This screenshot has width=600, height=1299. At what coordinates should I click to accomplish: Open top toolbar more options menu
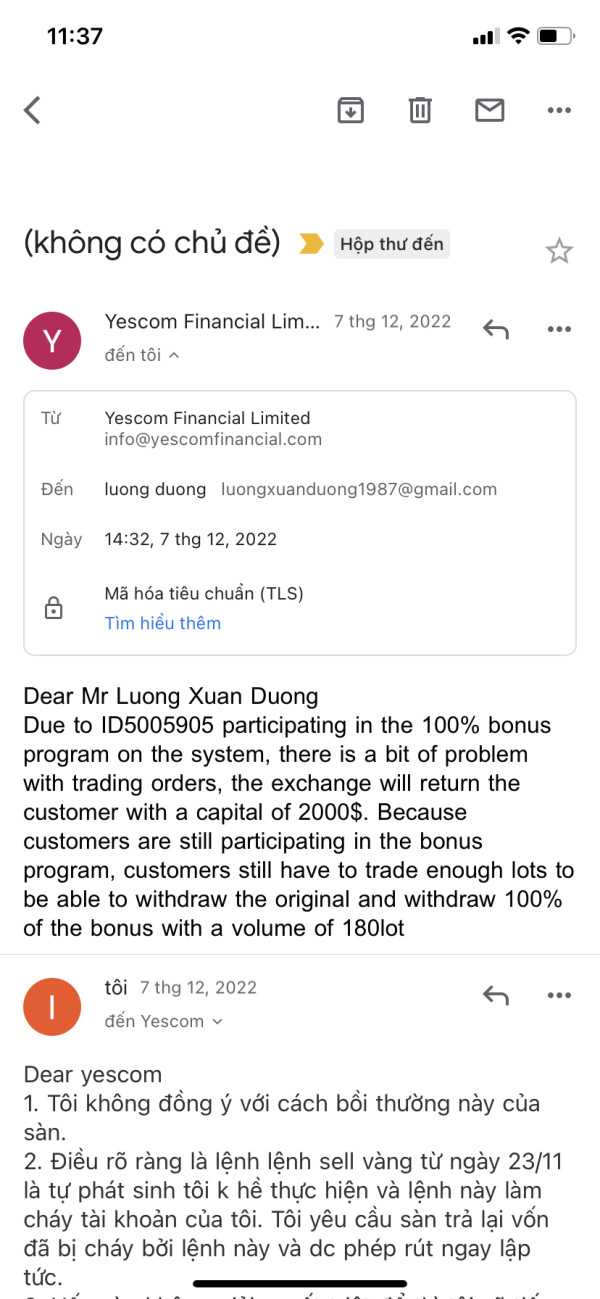pyautogui.click(x=559, y=110)
